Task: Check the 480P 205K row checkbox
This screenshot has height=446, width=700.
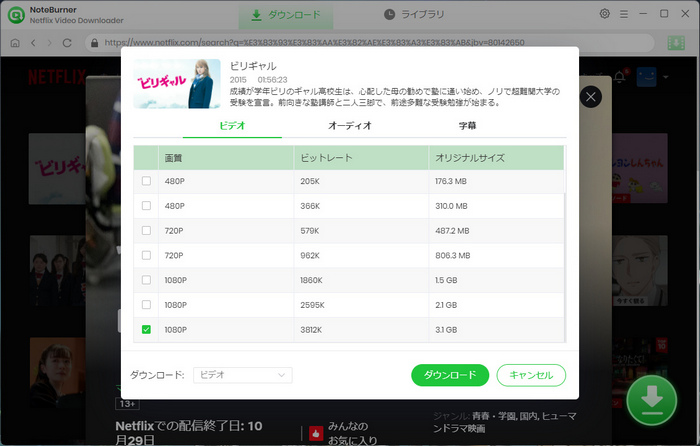Action: pyautogui.click(x=146, y=181)
